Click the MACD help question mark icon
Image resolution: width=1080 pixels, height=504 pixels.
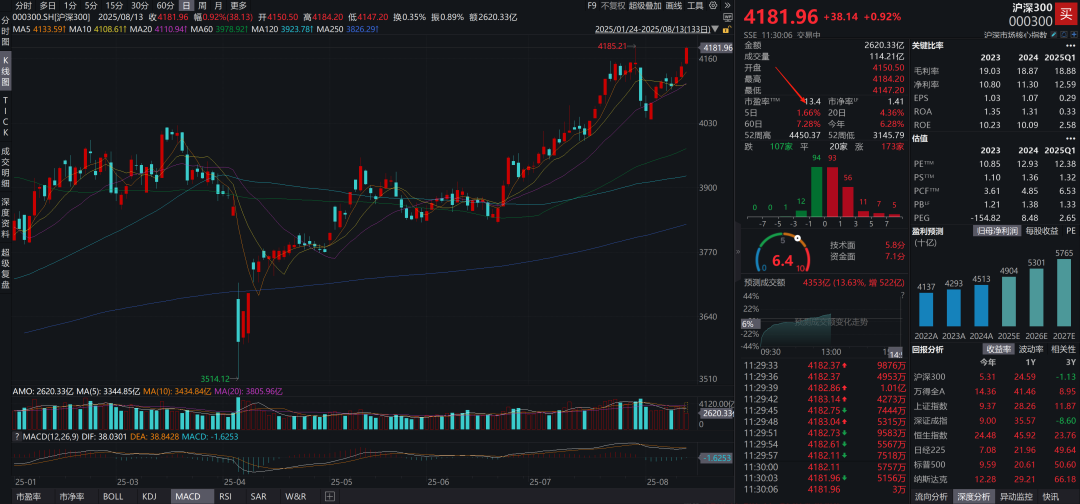pos(17,436)
